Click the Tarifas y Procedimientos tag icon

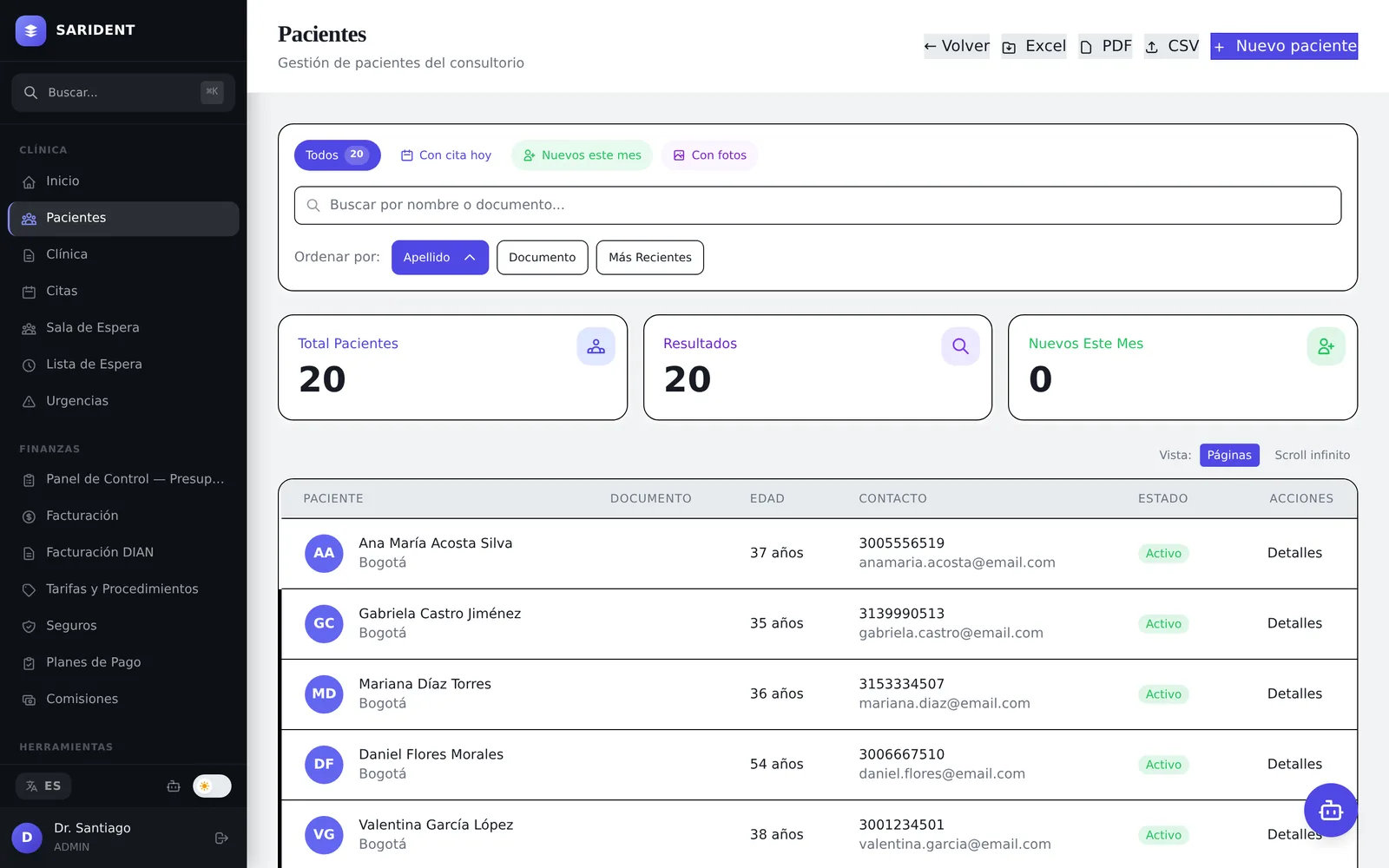[x=29, y=589]
